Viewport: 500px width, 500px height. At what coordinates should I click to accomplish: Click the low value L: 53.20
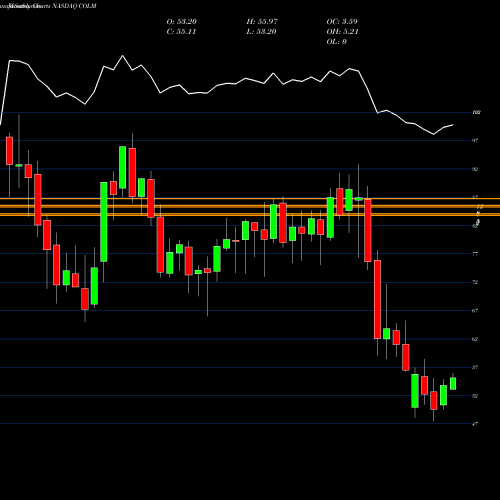[261, 31]
